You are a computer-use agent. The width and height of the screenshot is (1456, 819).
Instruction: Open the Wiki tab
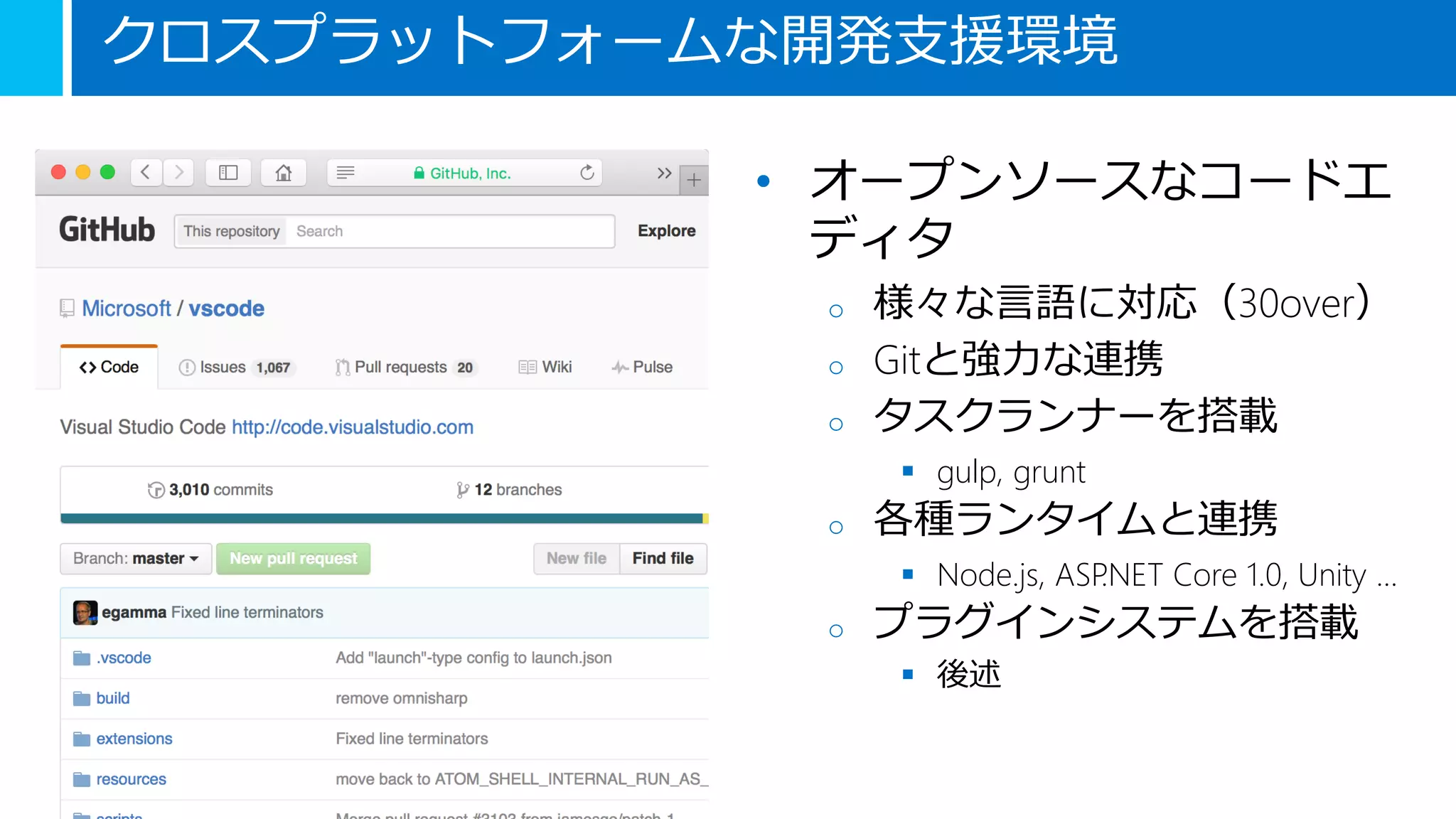(x=545, y=367)
